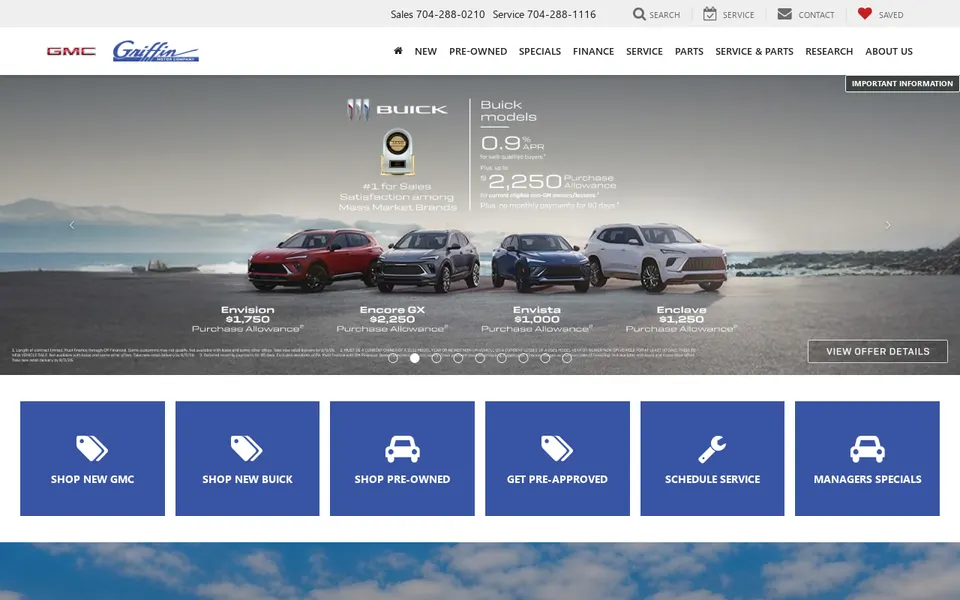Click the J.D. Power award trophy image
The image size is (960, 600).
(x=397, y=152)
